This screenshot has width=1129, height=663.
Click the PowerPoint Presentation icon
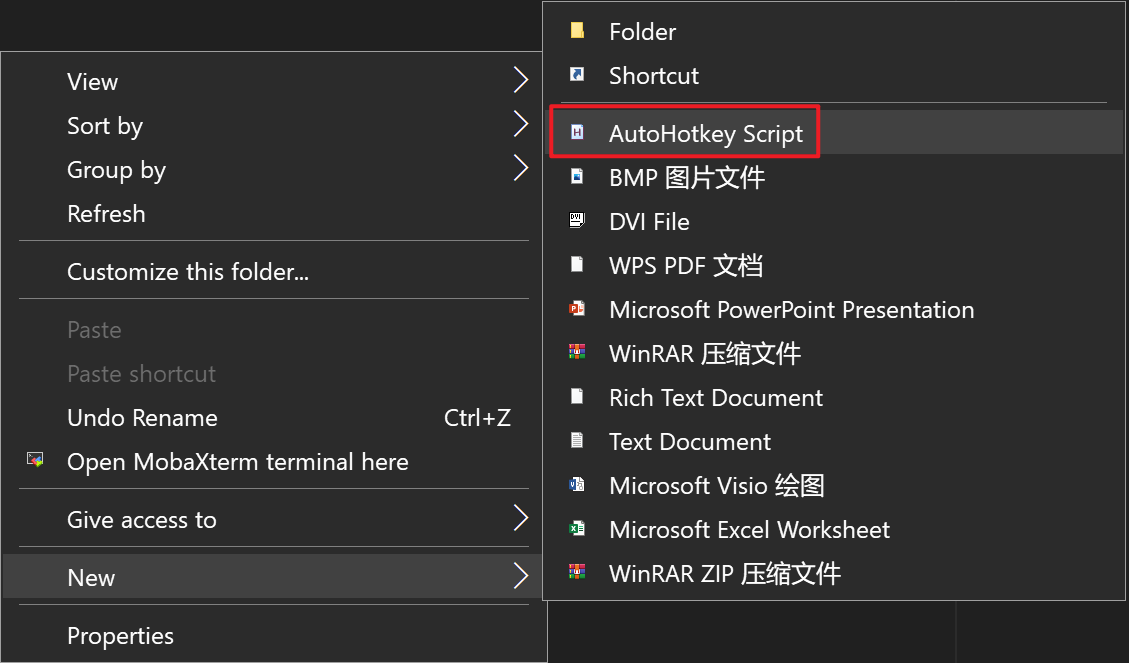[577, 309]
